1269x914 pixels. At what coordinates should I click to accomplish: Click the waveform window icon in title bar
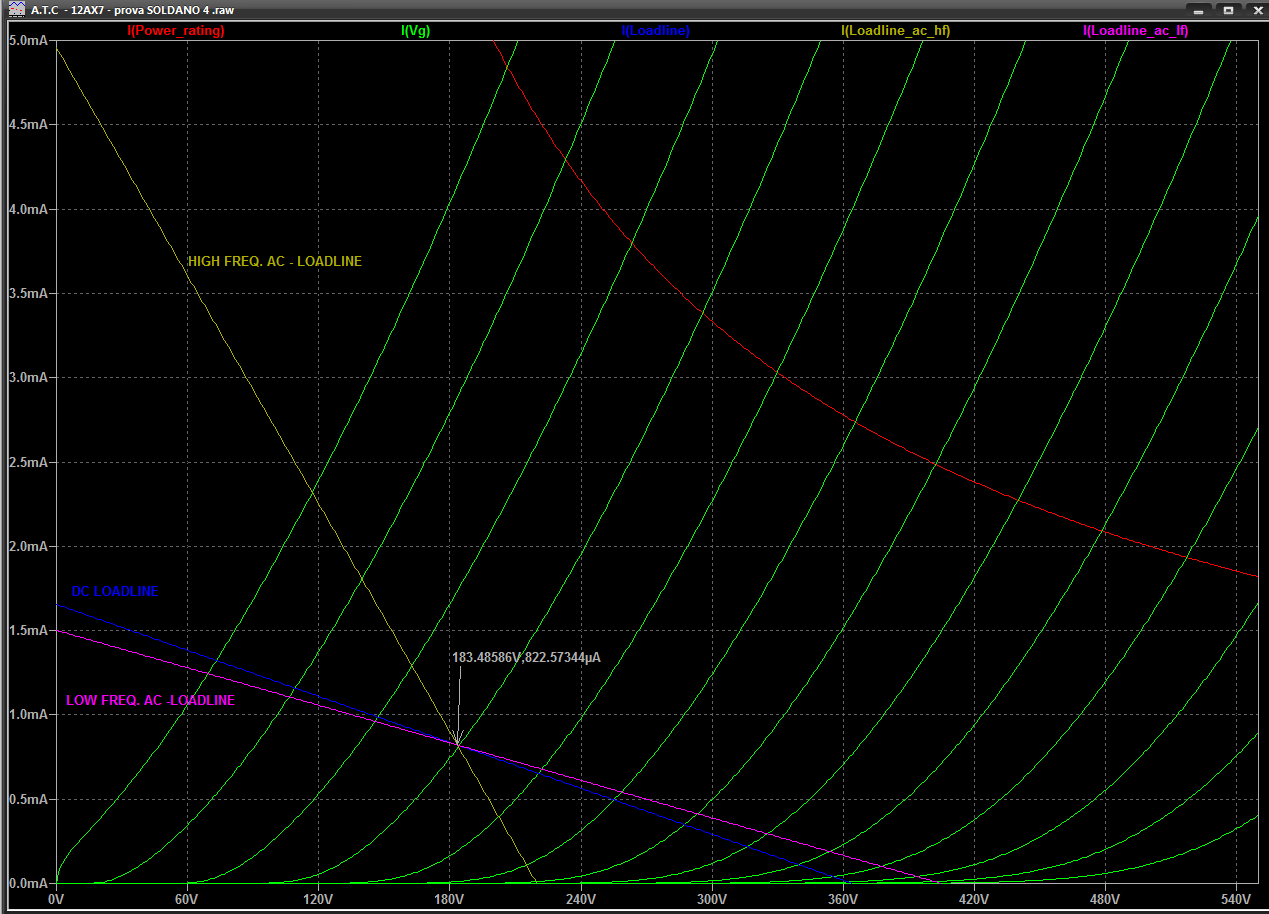coord(15,9)
